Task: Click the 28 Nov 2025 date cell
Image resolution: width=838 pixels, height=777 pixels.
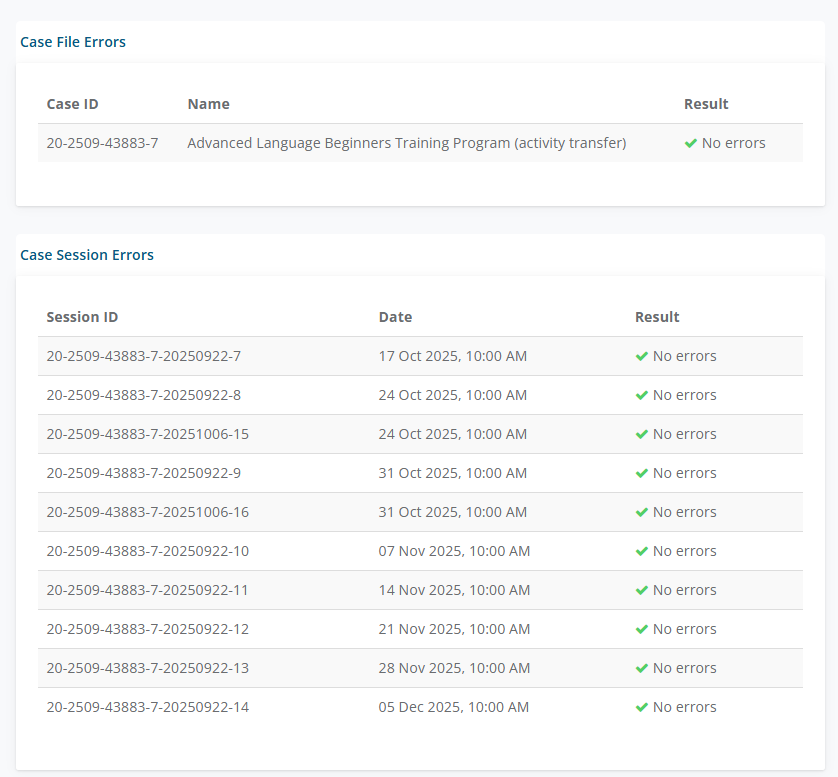Action: click(x=454, y=668)
